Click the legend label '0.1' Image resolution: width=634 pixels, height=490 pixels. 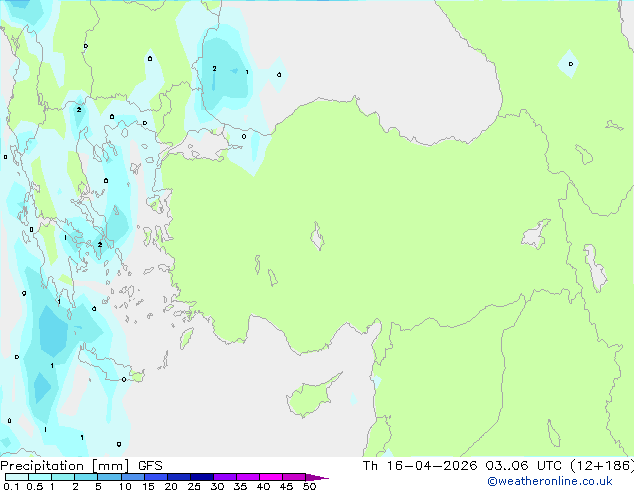(x=11, y=486)
